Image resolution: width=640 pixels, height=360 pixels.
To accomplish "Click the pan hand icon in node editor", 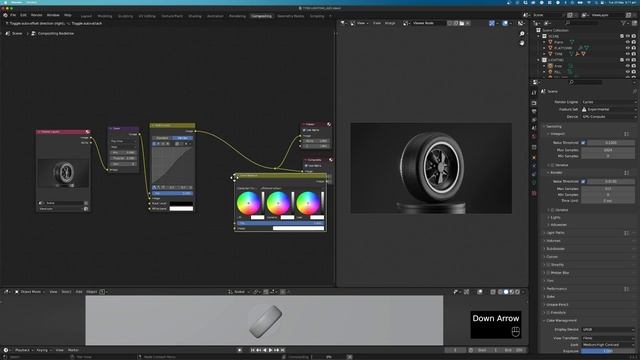I will tap(522, 43).
